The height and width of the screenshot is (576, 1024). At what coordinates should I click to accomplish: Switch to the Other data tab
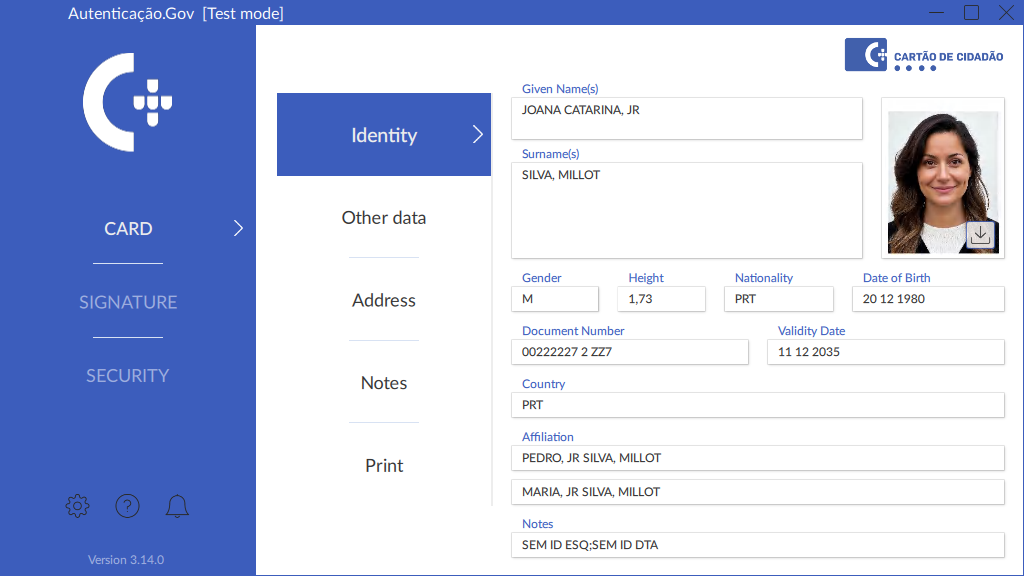[384, 218]
